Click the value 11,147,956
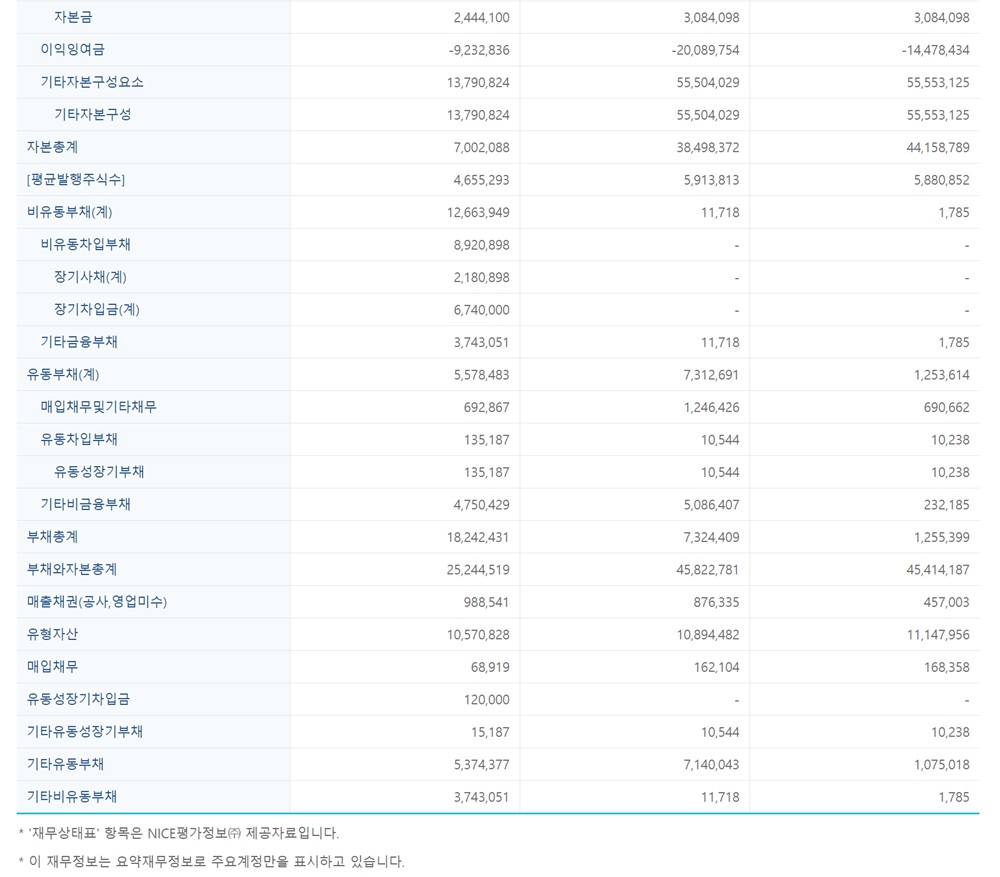Image resolution: width=1000 pixels, height=877 pixels. pyautogui.click(x=938, y=635)
